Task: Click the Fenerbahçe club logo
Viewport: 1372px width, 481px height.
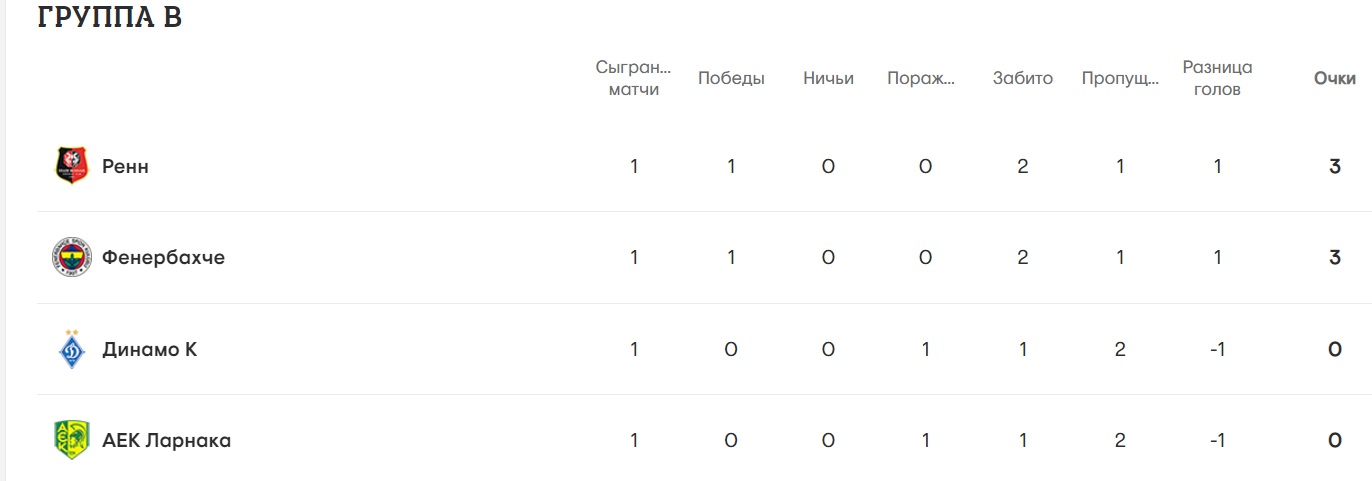Action: point(71,258)
